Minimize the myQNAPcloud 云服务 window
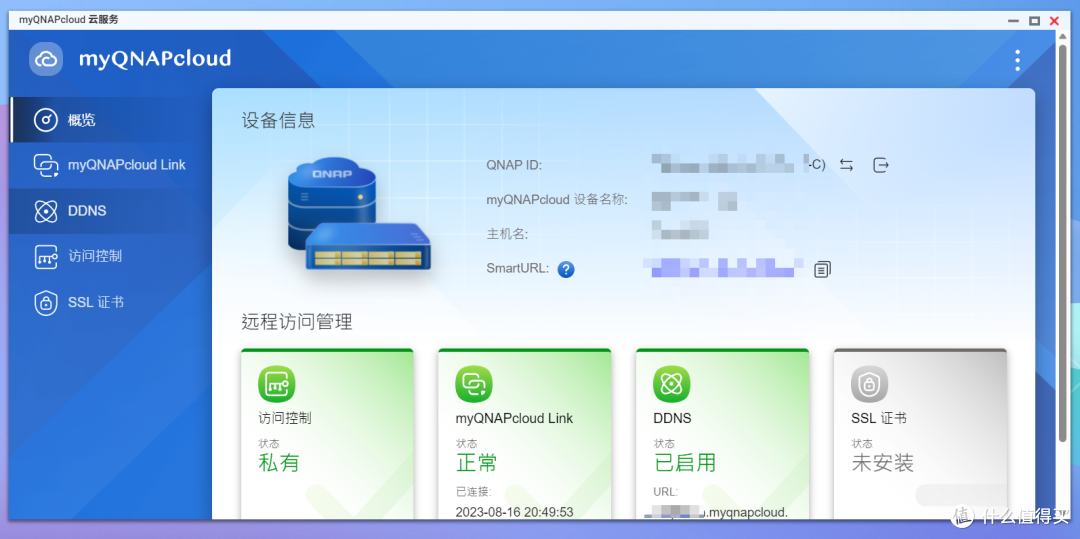1080x539 pixels. (1014, 21)
